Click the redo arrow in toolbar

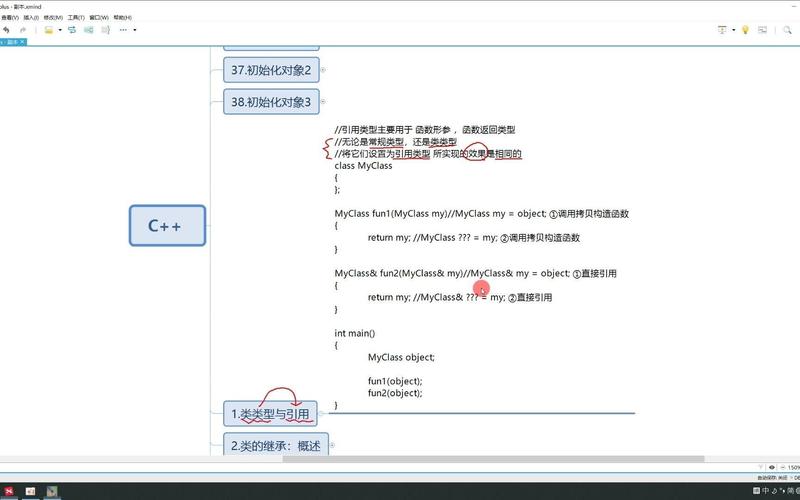pyautogui.click(x=22, y=30)
